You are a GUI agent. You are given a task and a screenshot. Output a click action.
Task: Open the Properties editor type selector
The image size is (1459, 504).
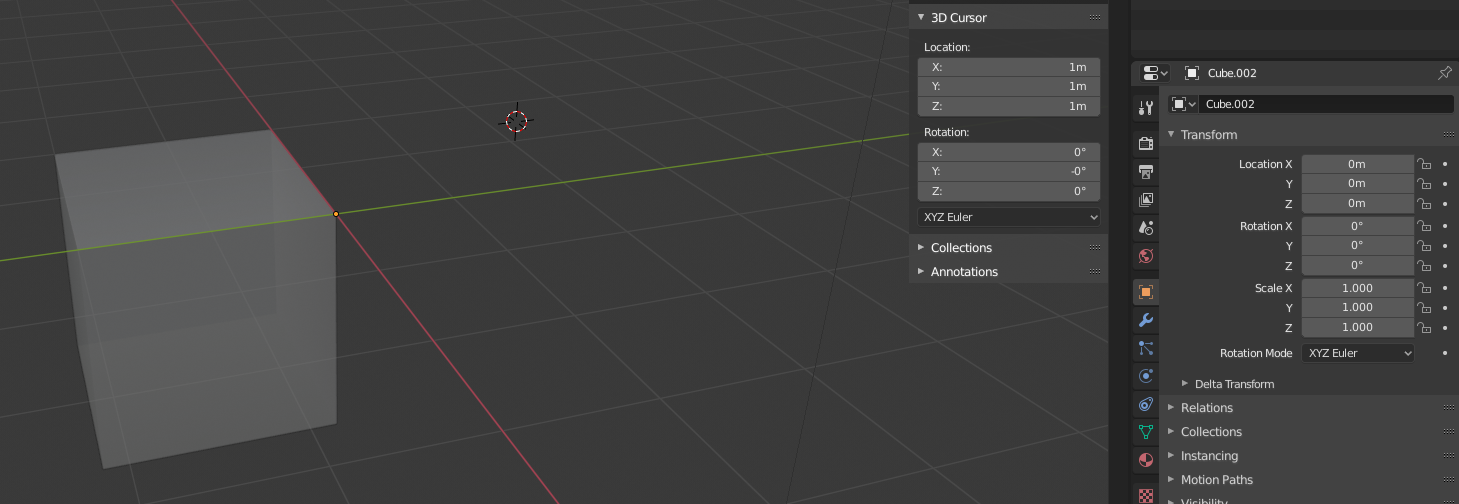coord(1155,73)
